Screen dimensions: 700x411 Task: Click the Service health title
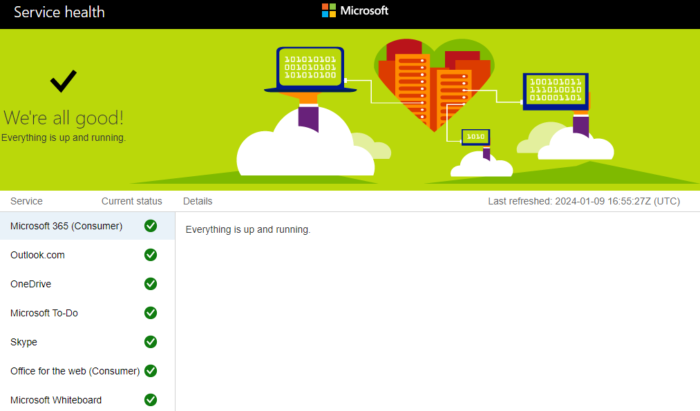tap(59, 12)
